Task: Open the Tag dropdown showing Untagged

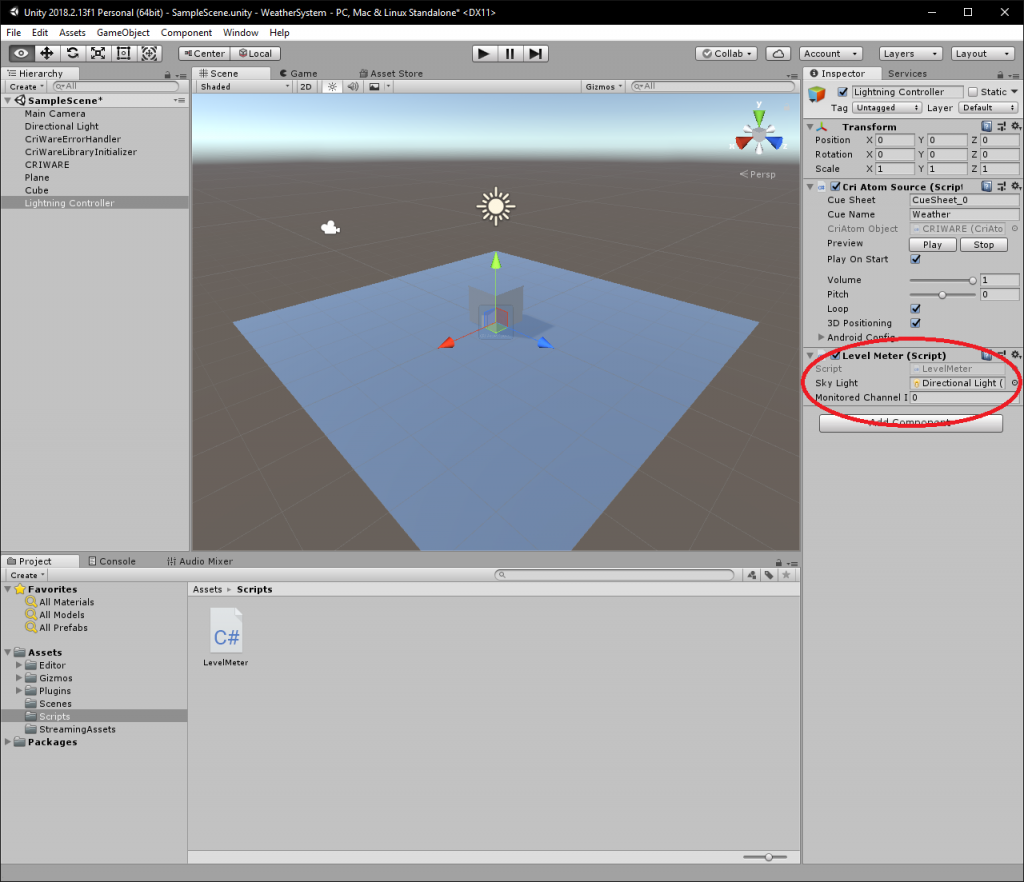Action: pos(885,107)
